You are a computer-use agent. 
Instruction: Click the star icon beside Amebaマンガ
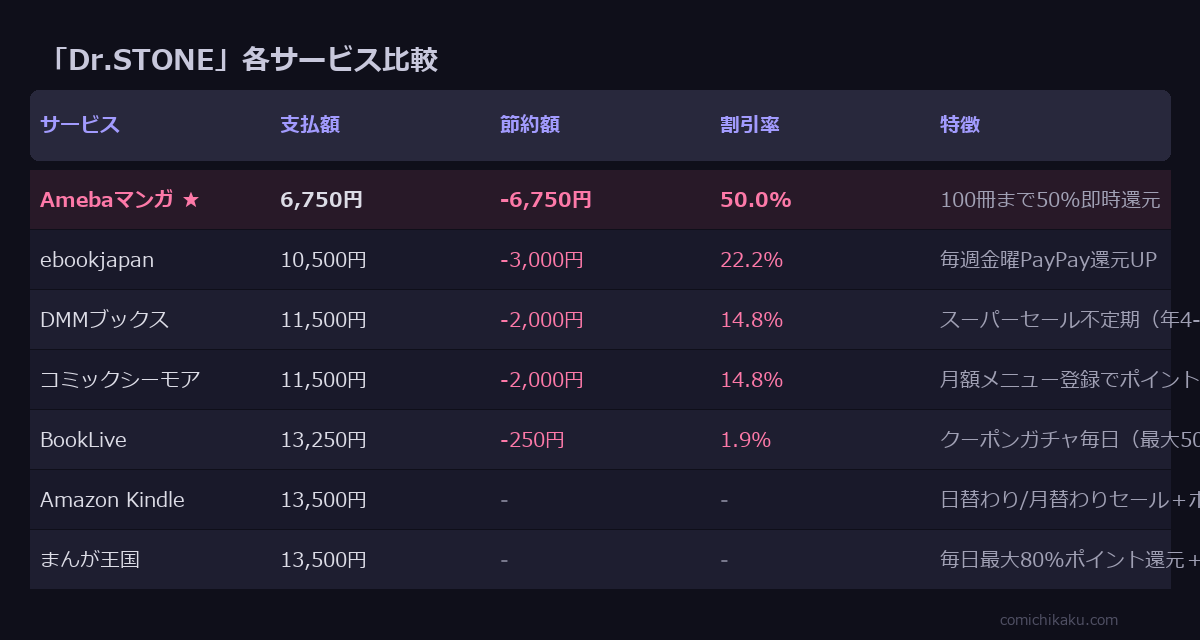click(191, 200)
